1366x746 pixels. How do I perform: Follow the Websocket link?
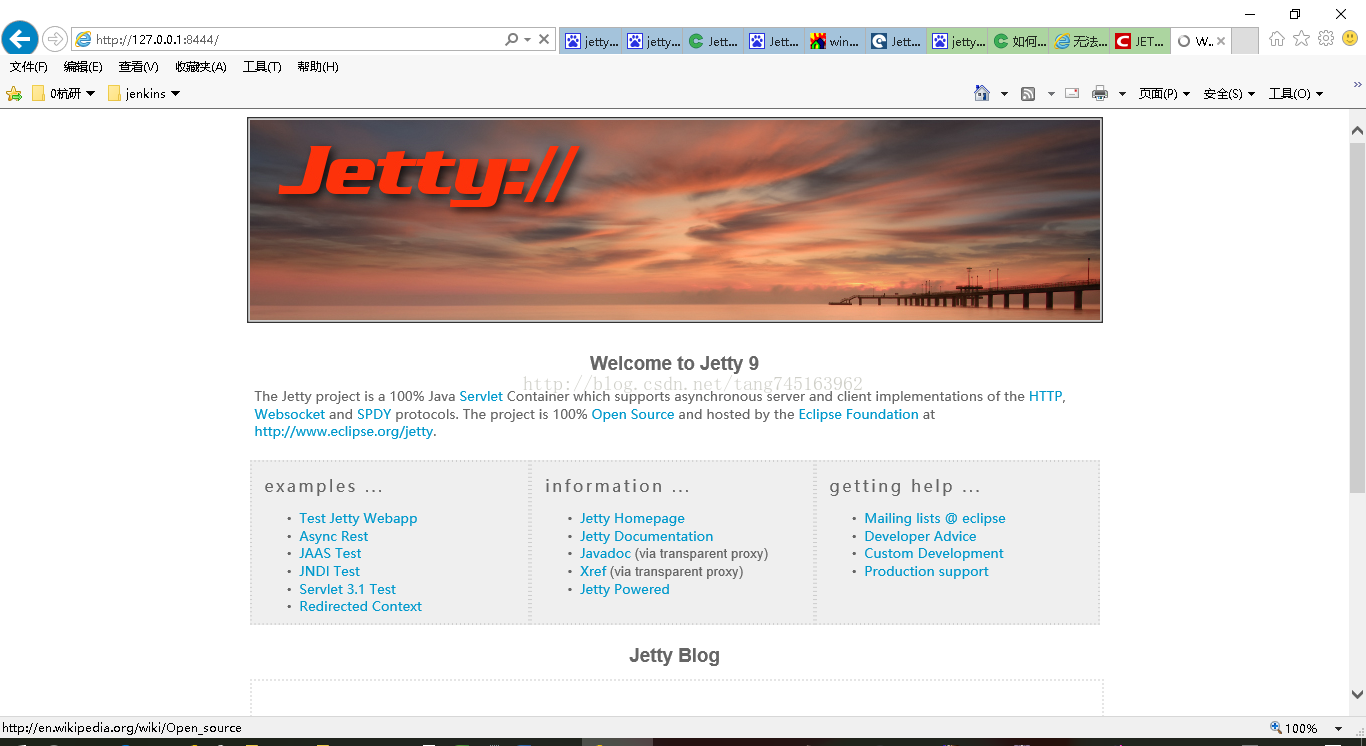click(x=290, y=414)
